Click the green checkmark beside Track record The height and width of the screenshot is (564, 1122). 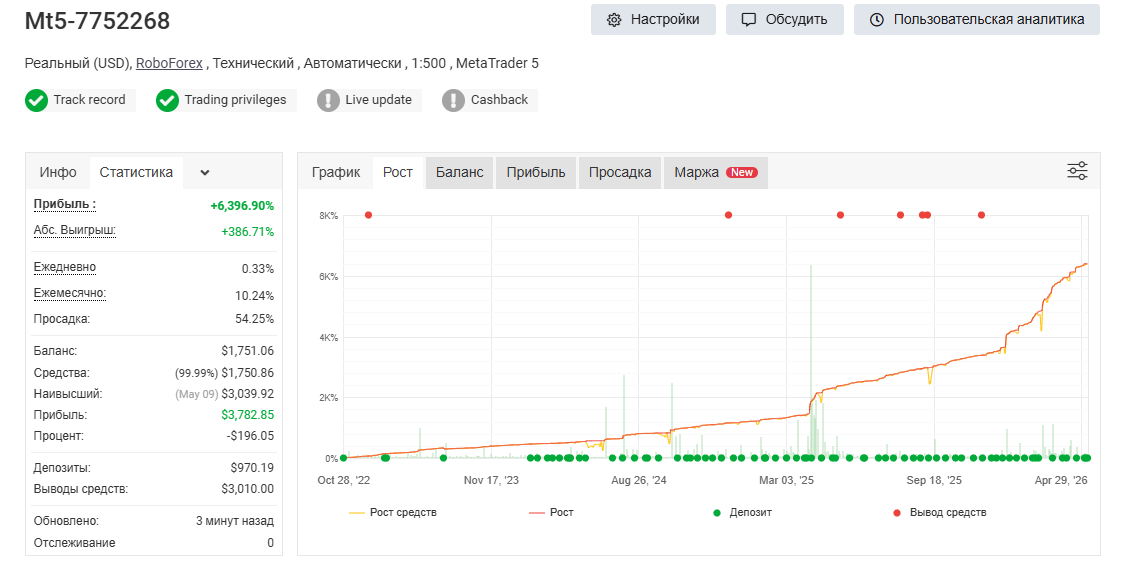point(36,100)
